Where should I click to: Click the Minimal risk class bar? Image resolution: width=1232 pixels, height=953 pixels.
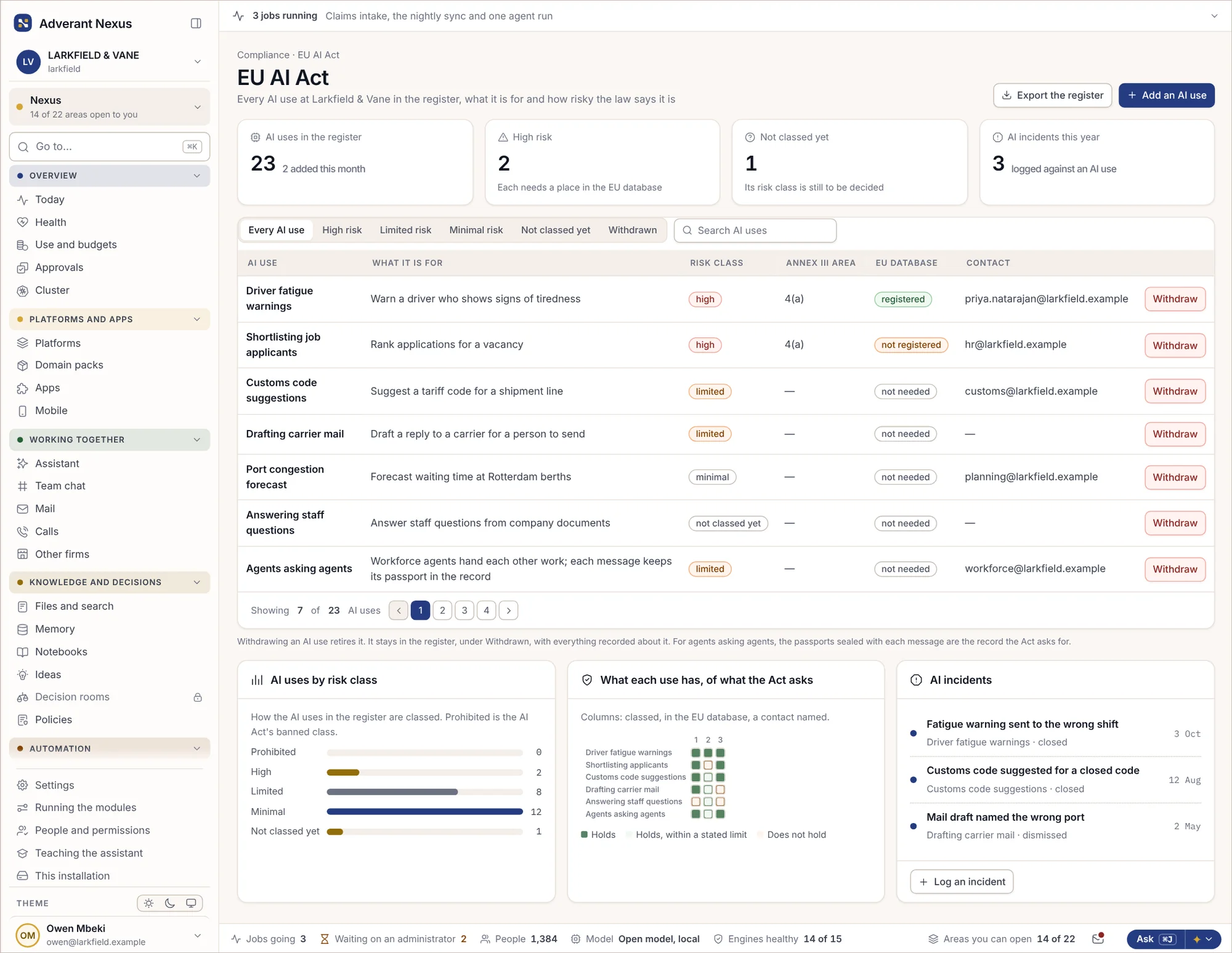[424, 812]
